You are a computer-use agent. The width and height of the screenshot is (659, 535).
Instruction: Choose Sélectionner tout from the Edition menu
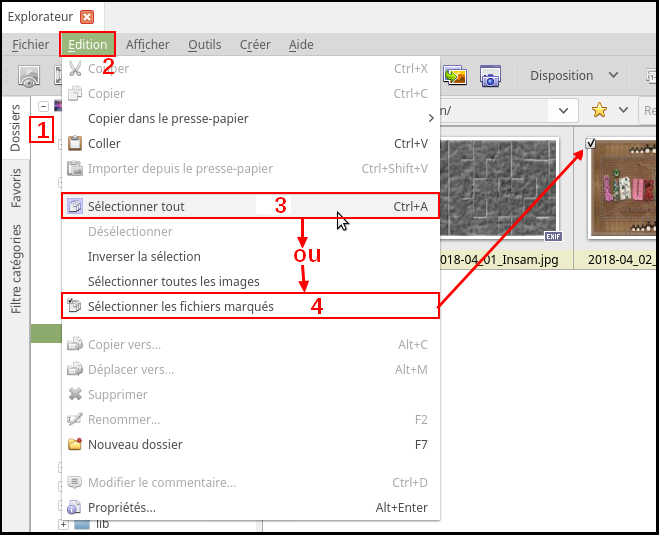(250, 206)
